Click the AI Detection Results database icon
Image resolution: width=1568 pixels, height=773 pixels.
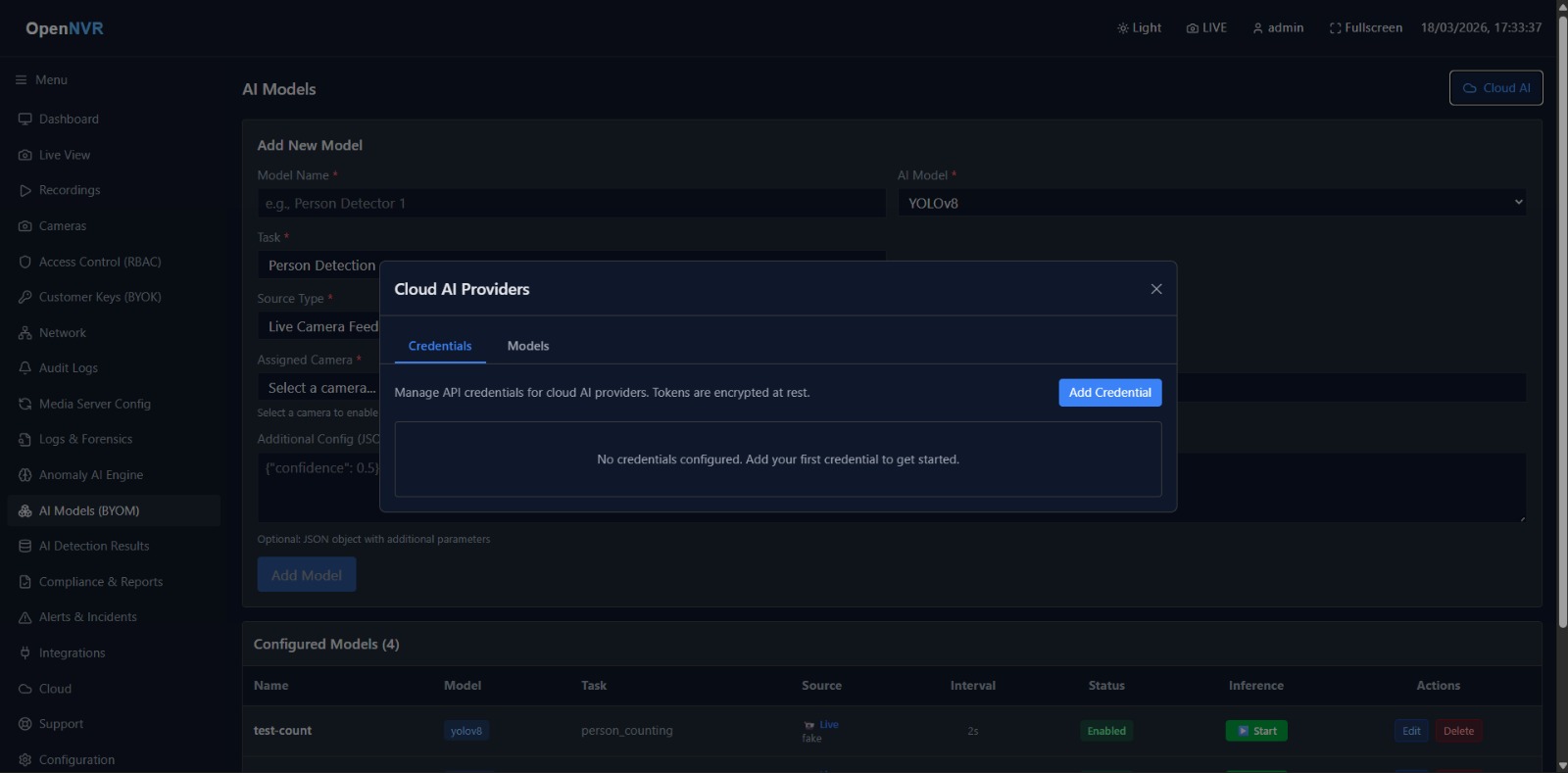point(25,547)
